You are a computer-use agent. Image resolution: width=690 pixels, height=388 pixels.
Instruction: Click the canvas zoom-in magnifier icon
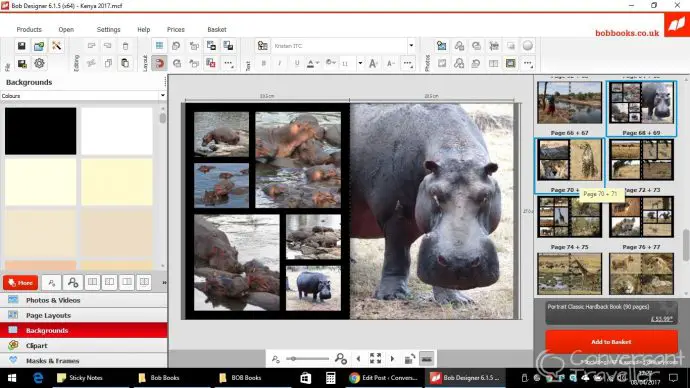pyautogui.click(x=341, y=359)
